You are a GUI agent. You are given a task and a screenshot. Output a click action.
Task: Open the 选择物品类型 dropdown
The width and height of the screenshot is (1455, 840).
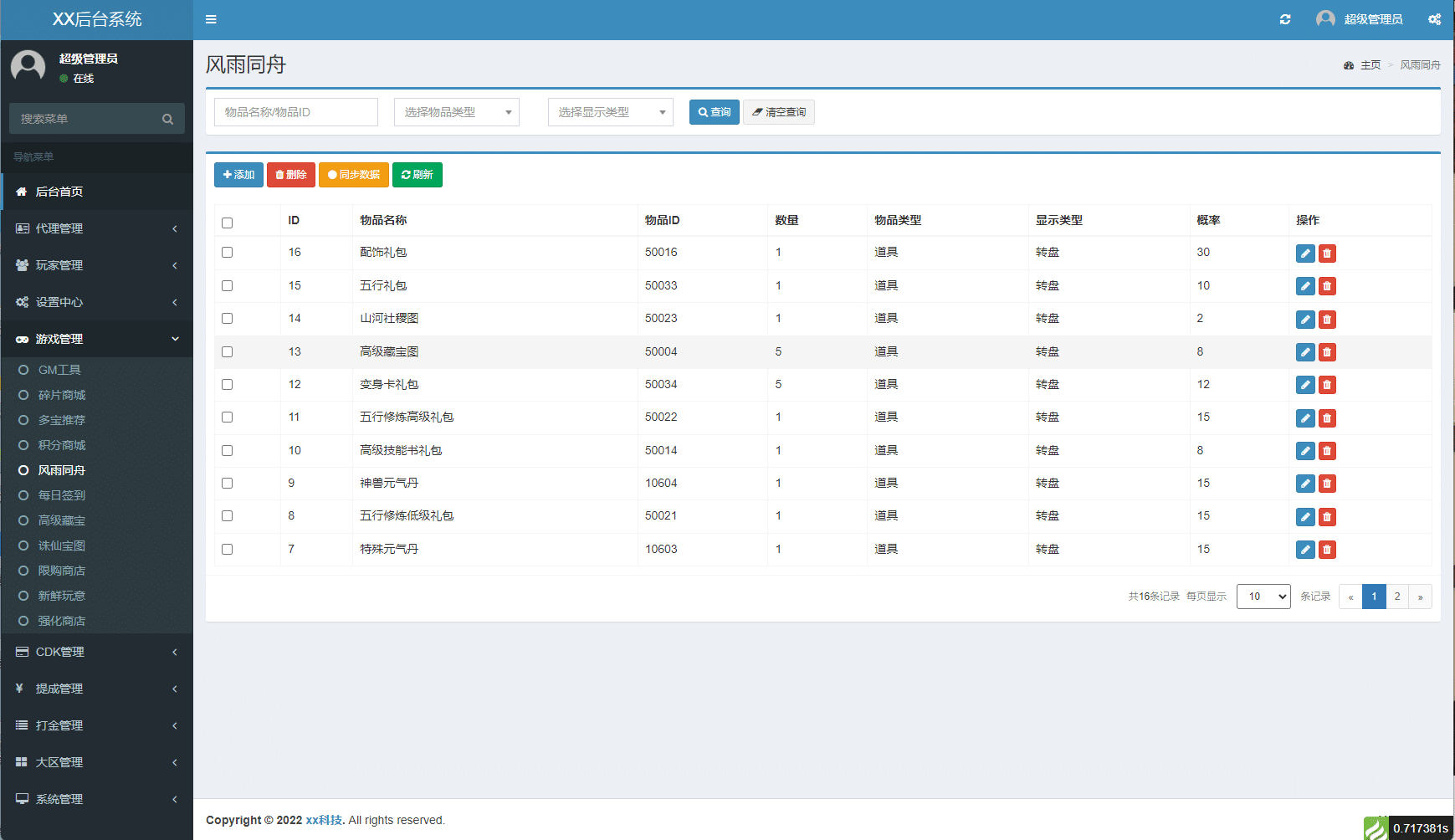coord(456,111)
